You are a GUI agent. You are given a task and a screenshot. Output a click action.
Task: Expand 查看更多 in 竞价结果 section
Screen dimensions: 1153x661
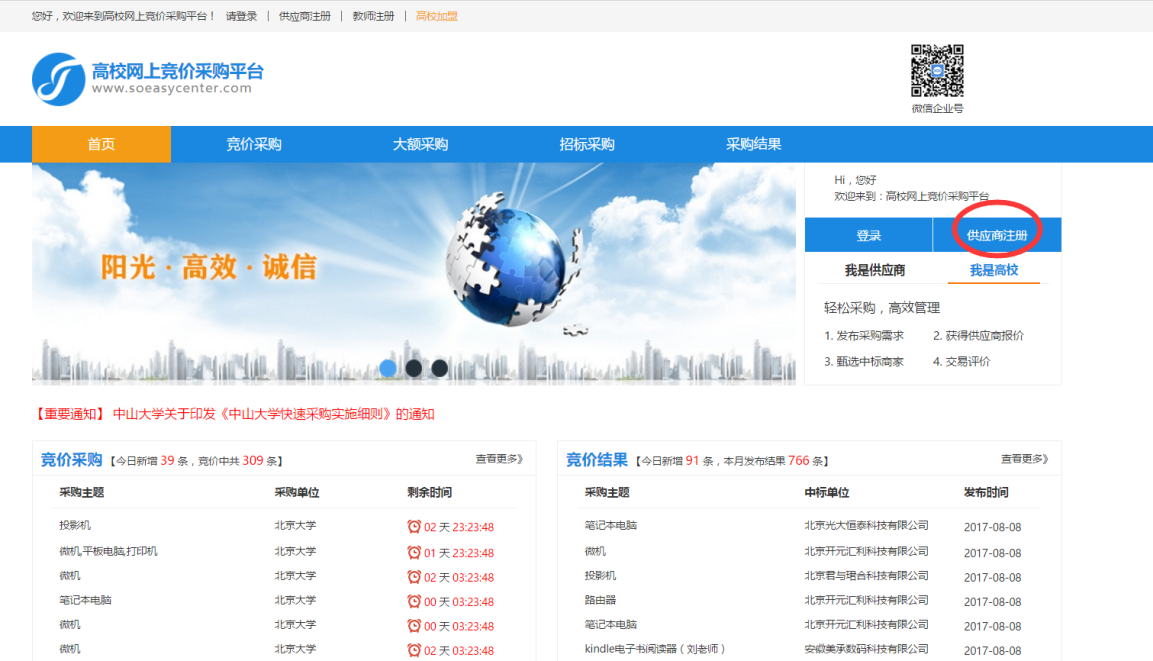[1024, 459]
